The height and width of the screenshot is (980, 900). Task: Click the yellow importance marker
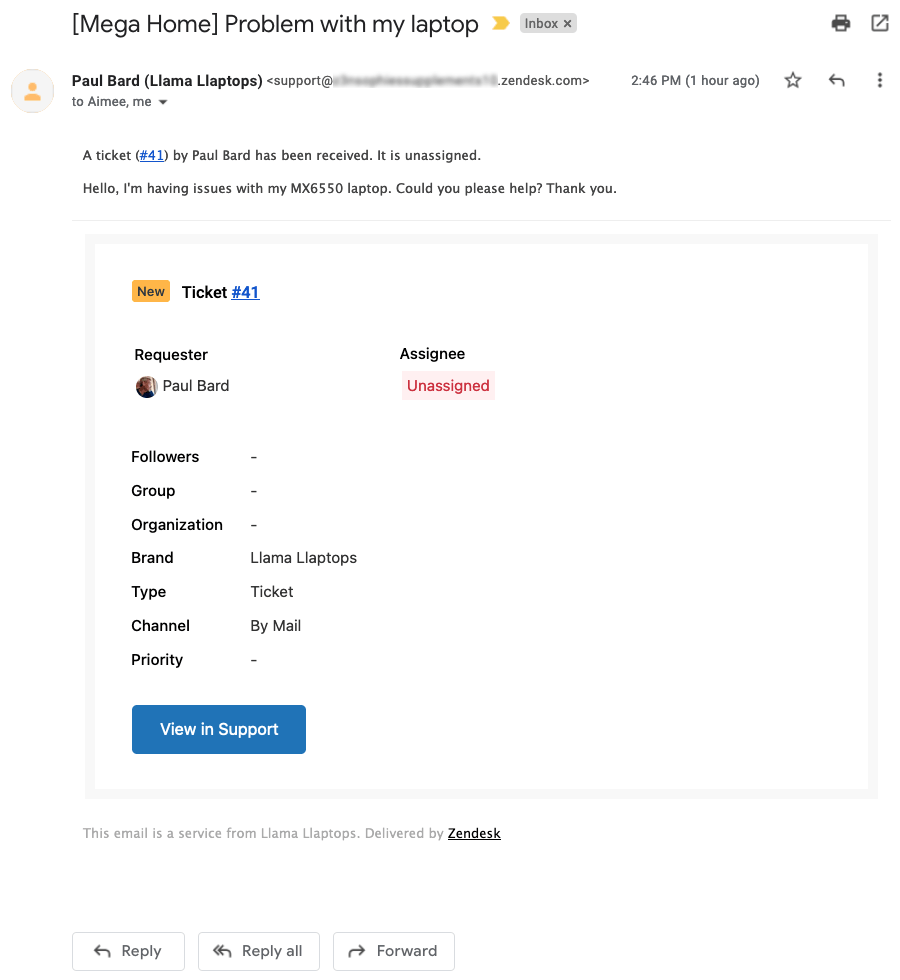[x=498, y=22]
